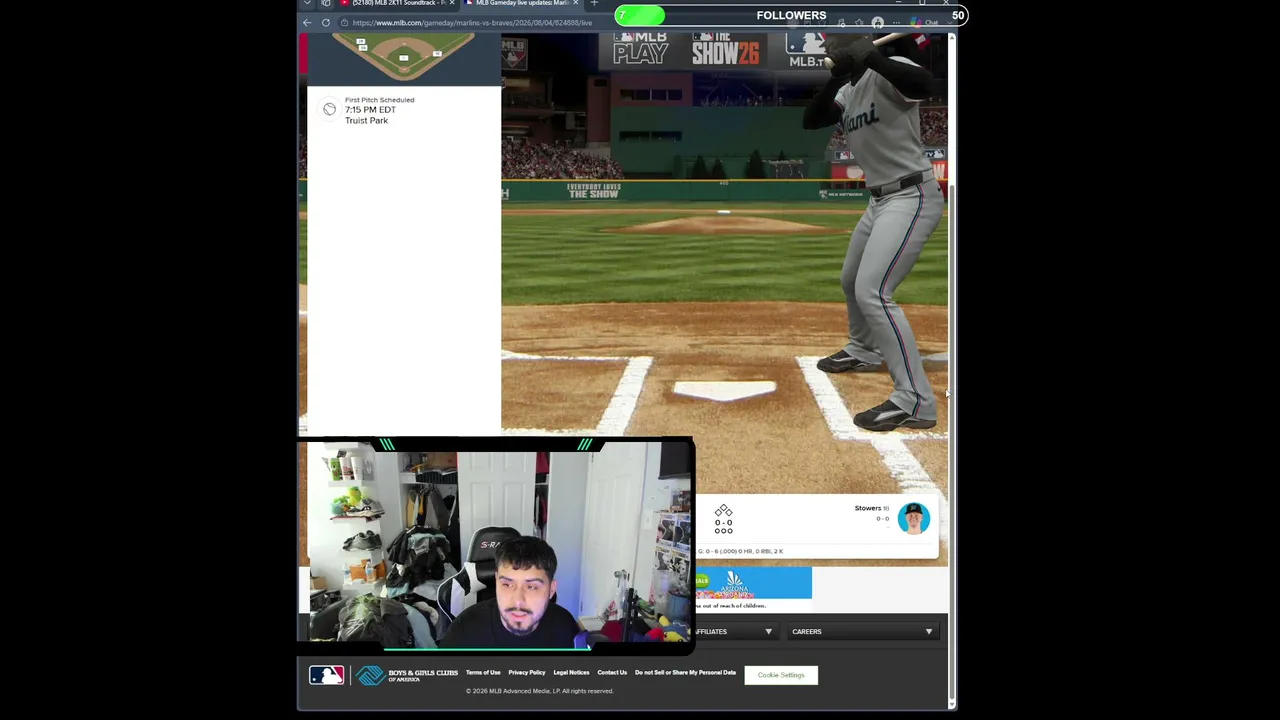Select the 'Truist Park' venue text
Viewport: 1280px width, 720px height.
pyautogui.click(x=366, y=121)
